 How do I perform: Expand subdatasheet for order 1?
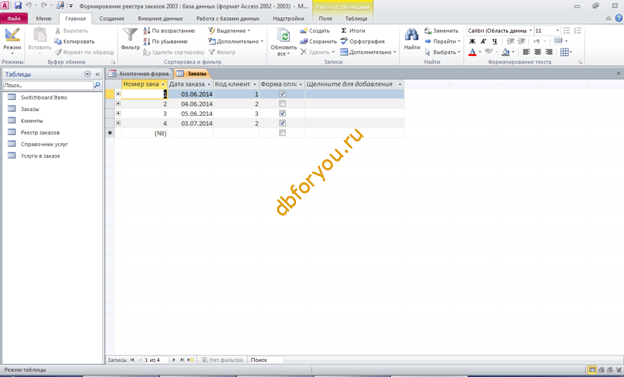coord(118,94)
